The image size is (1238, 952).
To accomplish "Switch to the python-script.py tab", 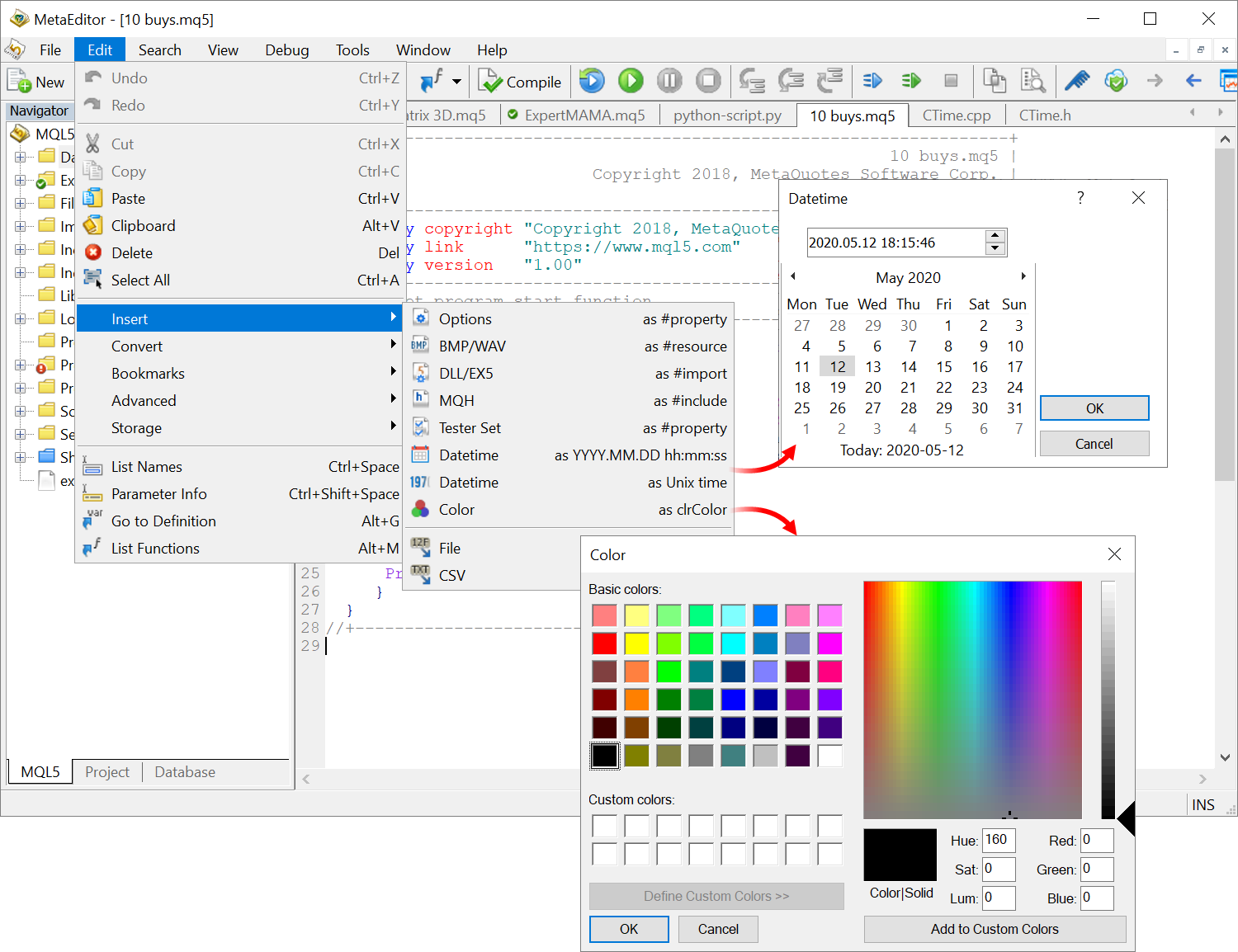I will pos(727,115).
